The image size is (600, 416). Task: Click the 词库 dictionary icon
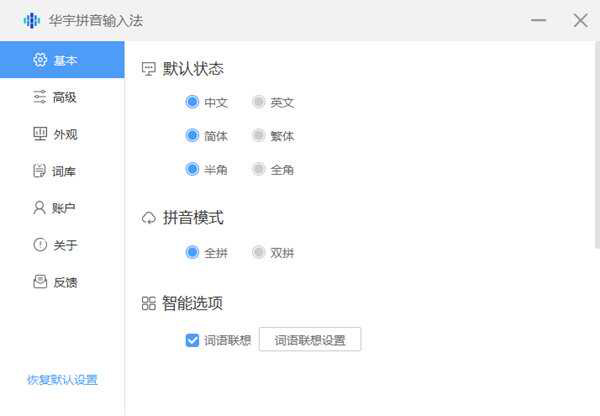[40, 171]
